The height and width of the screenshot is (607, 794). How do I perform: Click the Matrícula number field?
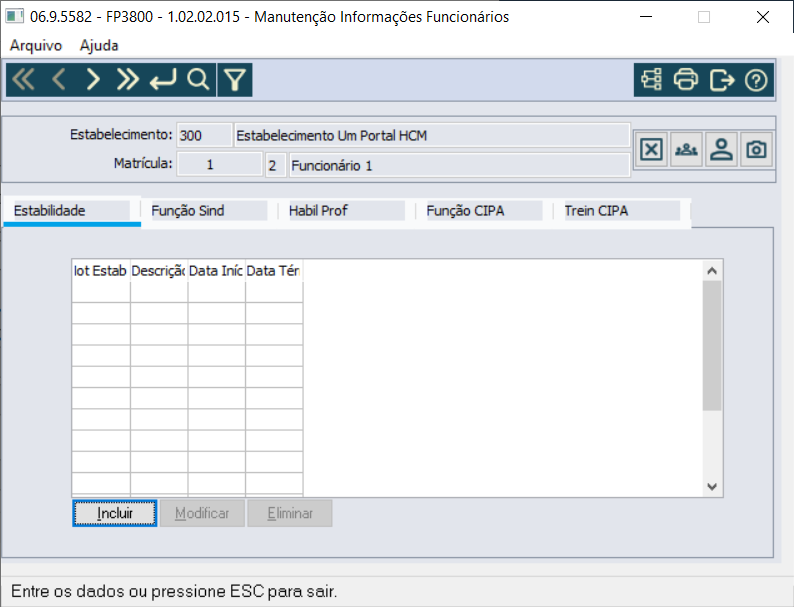pyautogui.click(x=219, y=165)
